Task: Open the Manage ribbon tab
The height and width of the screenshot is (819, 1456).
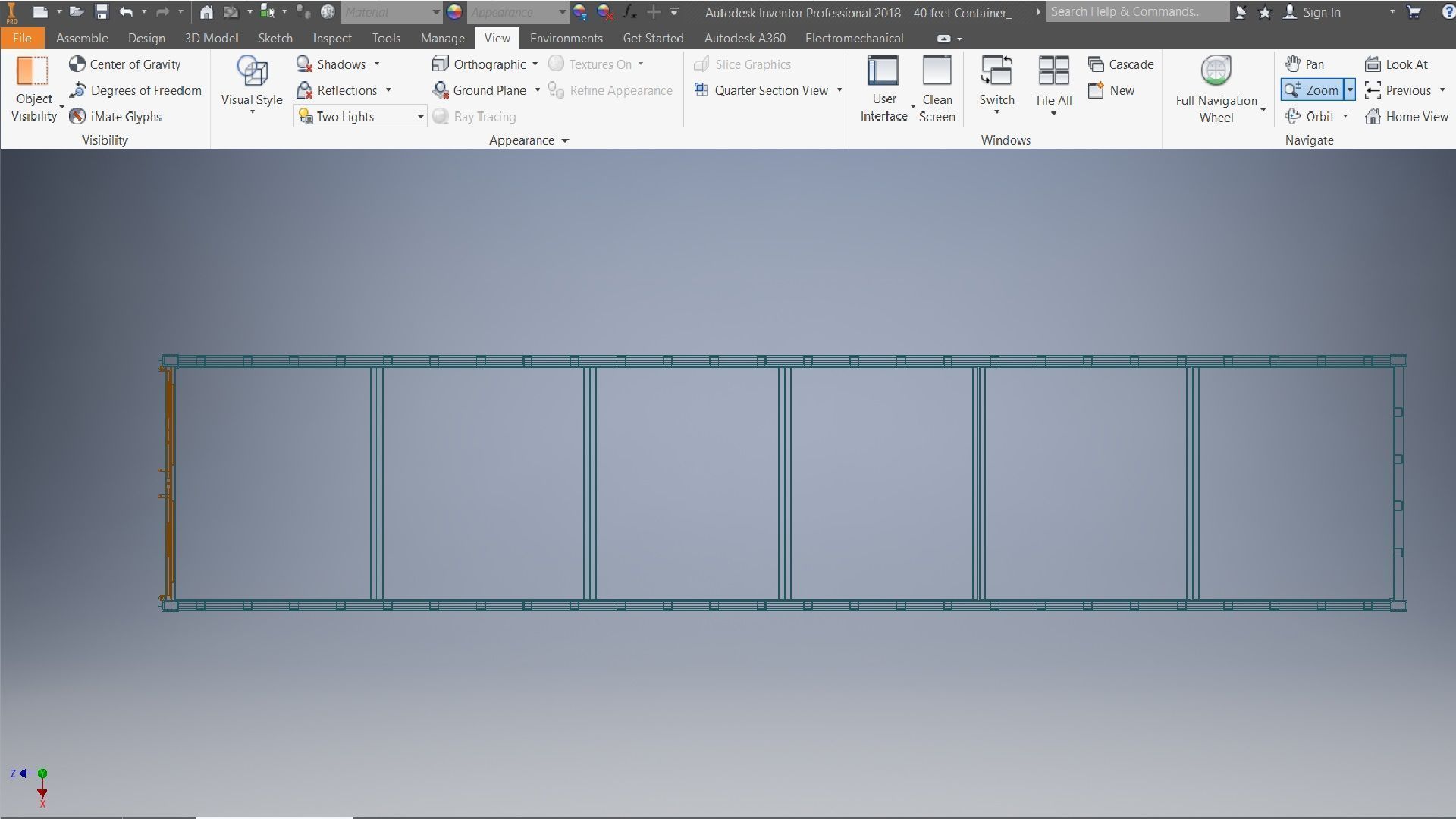Action: click(x=443, y=38)
